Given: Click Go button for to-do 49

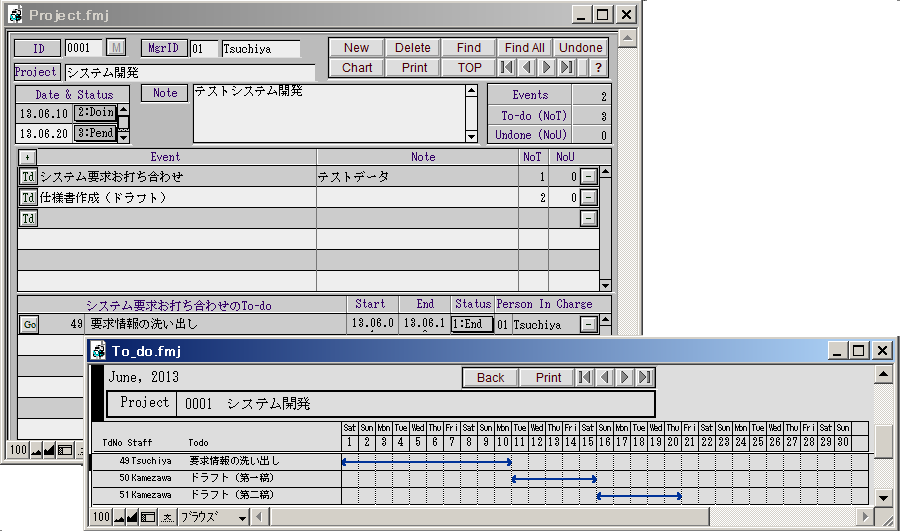Looking at the screenshot, I should (30, 324).
